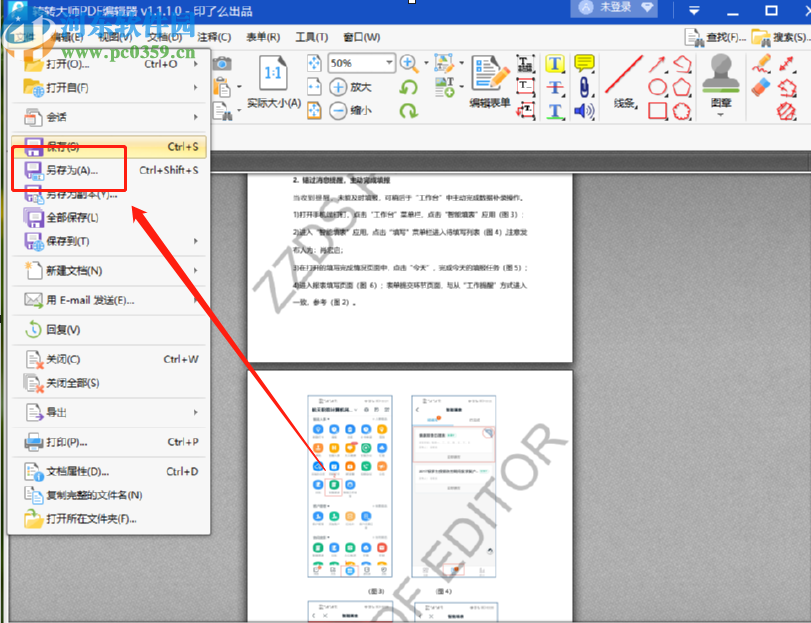Choose 打印(P)... from file menu

[67, 442]
